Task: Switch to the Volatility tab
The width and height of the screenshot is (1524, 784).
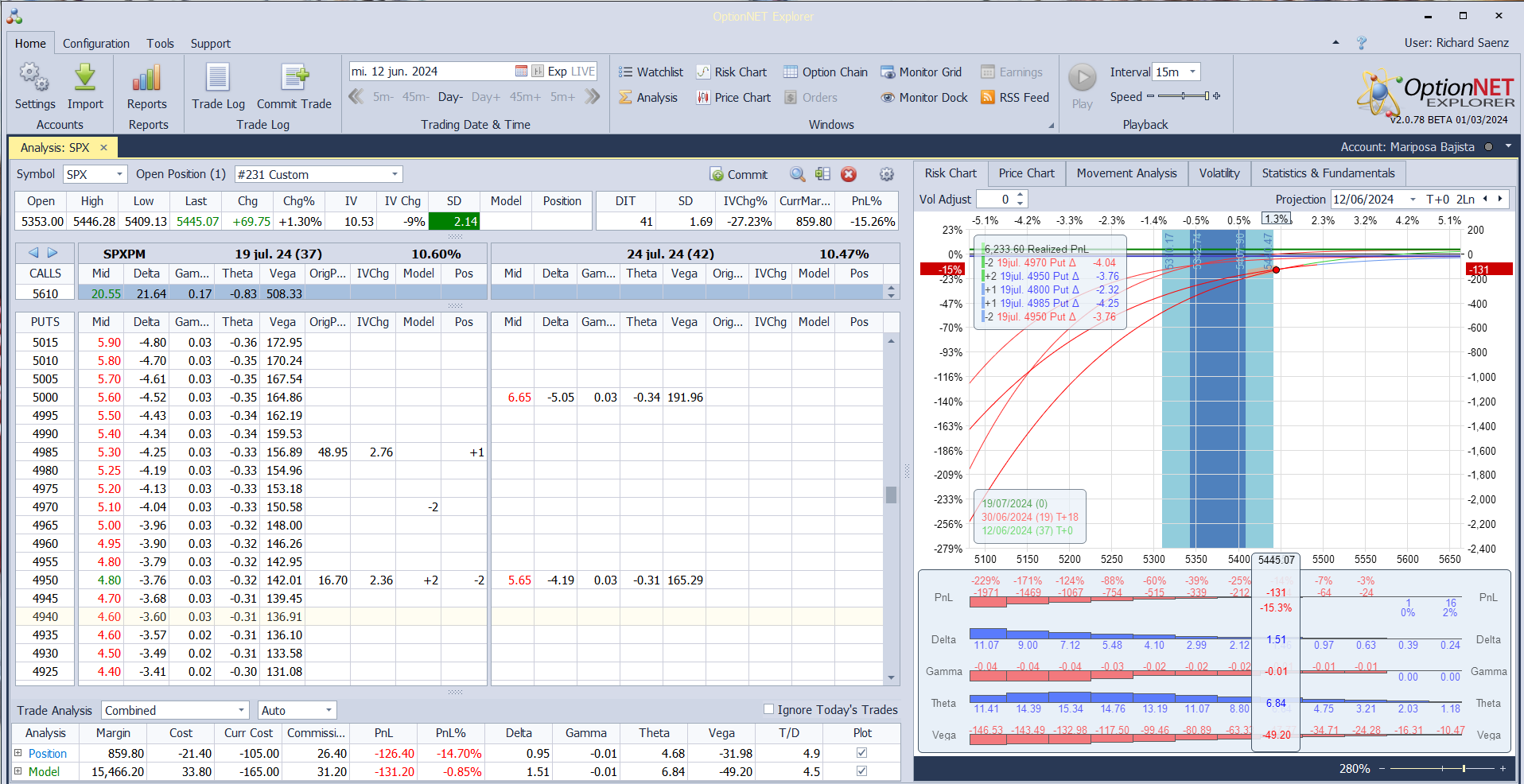Action: [1219, 173]
